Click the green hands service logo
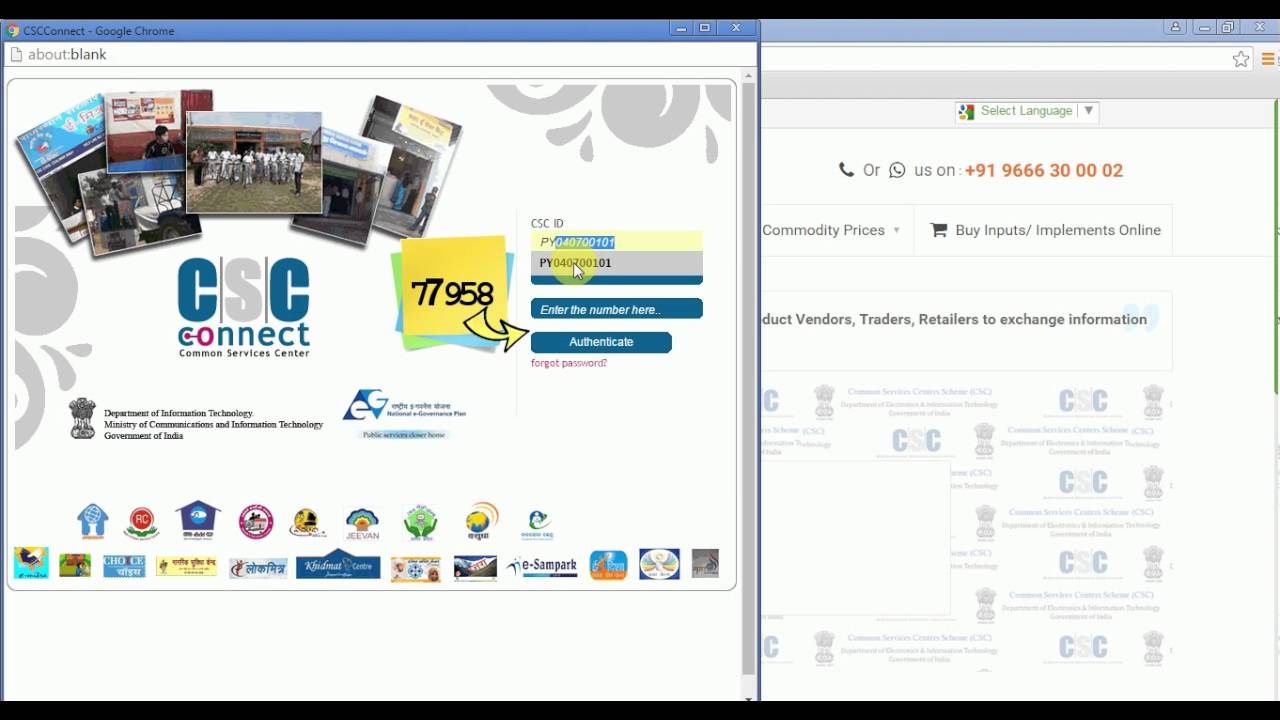The image size is (1280, 720). [x=421, y=522]
